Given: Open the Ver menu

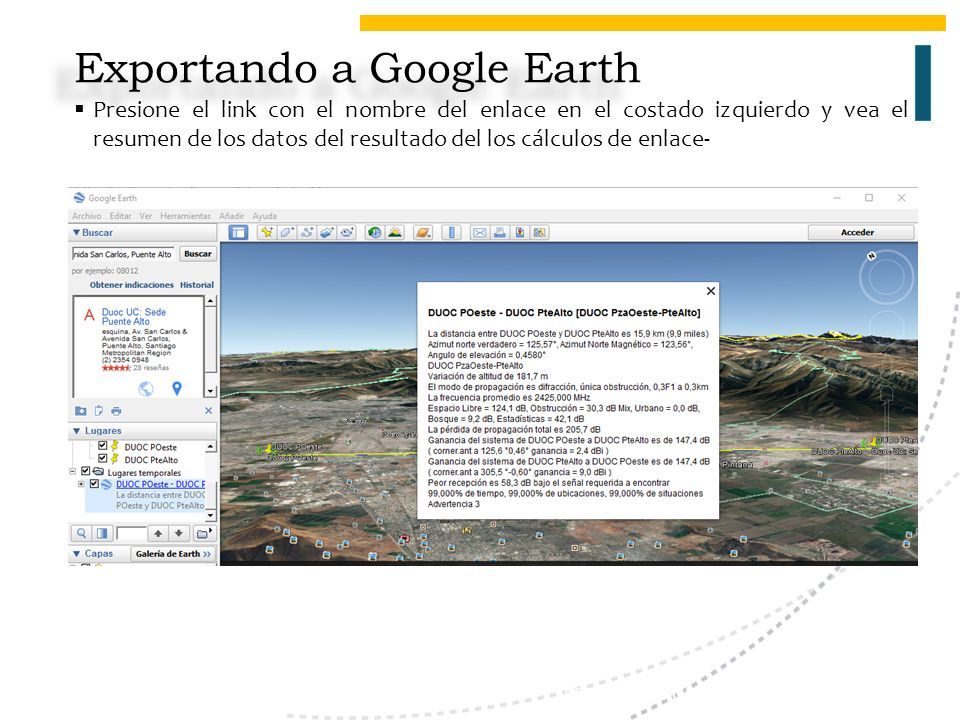Looking at the screenshot, I should [146, 216].
